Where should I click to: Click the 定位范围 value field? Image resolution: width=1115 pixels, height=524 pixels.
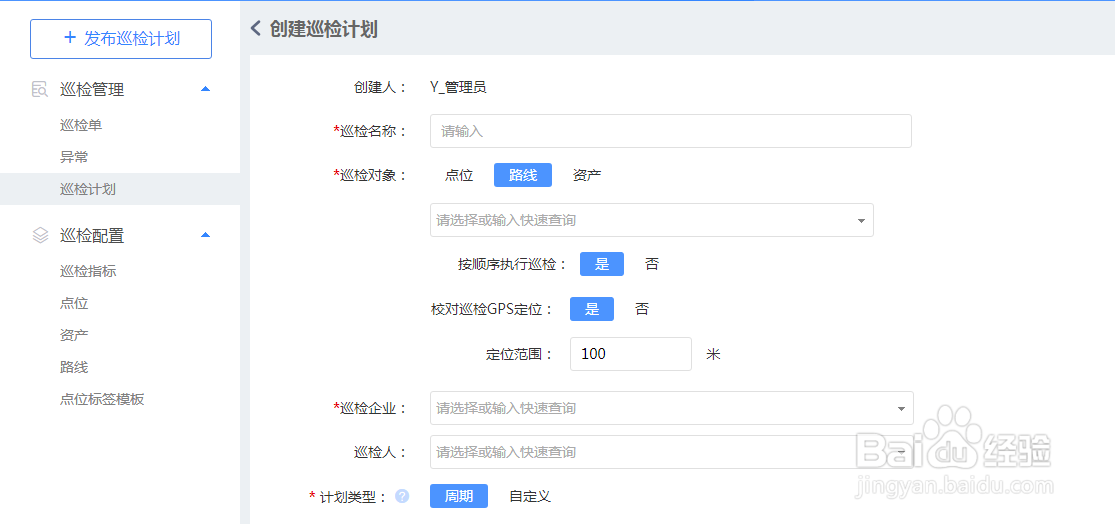(630, 354)
